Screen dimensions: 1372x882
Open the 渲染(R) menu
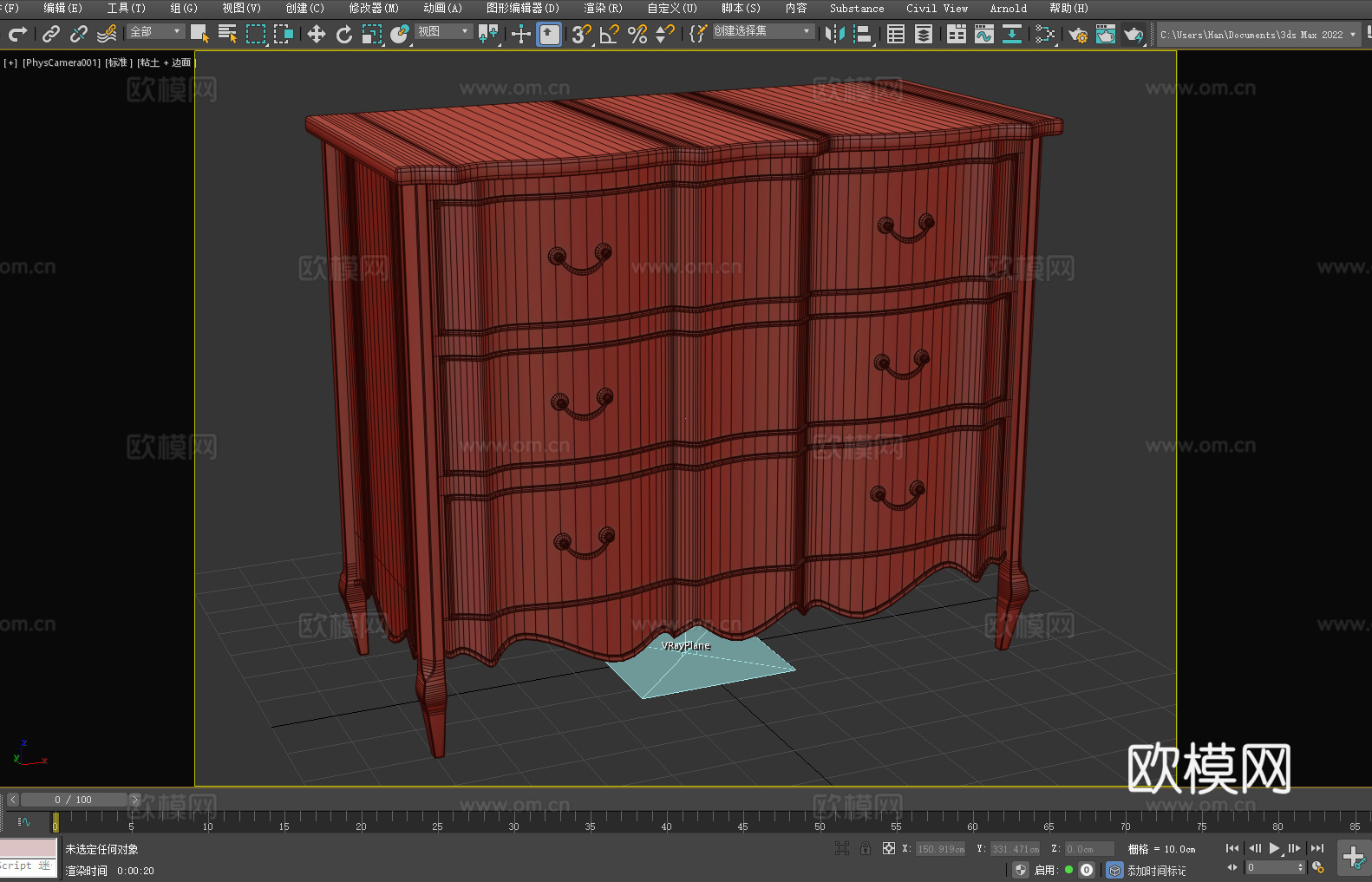pyautogui.click(x=603, y=8)
